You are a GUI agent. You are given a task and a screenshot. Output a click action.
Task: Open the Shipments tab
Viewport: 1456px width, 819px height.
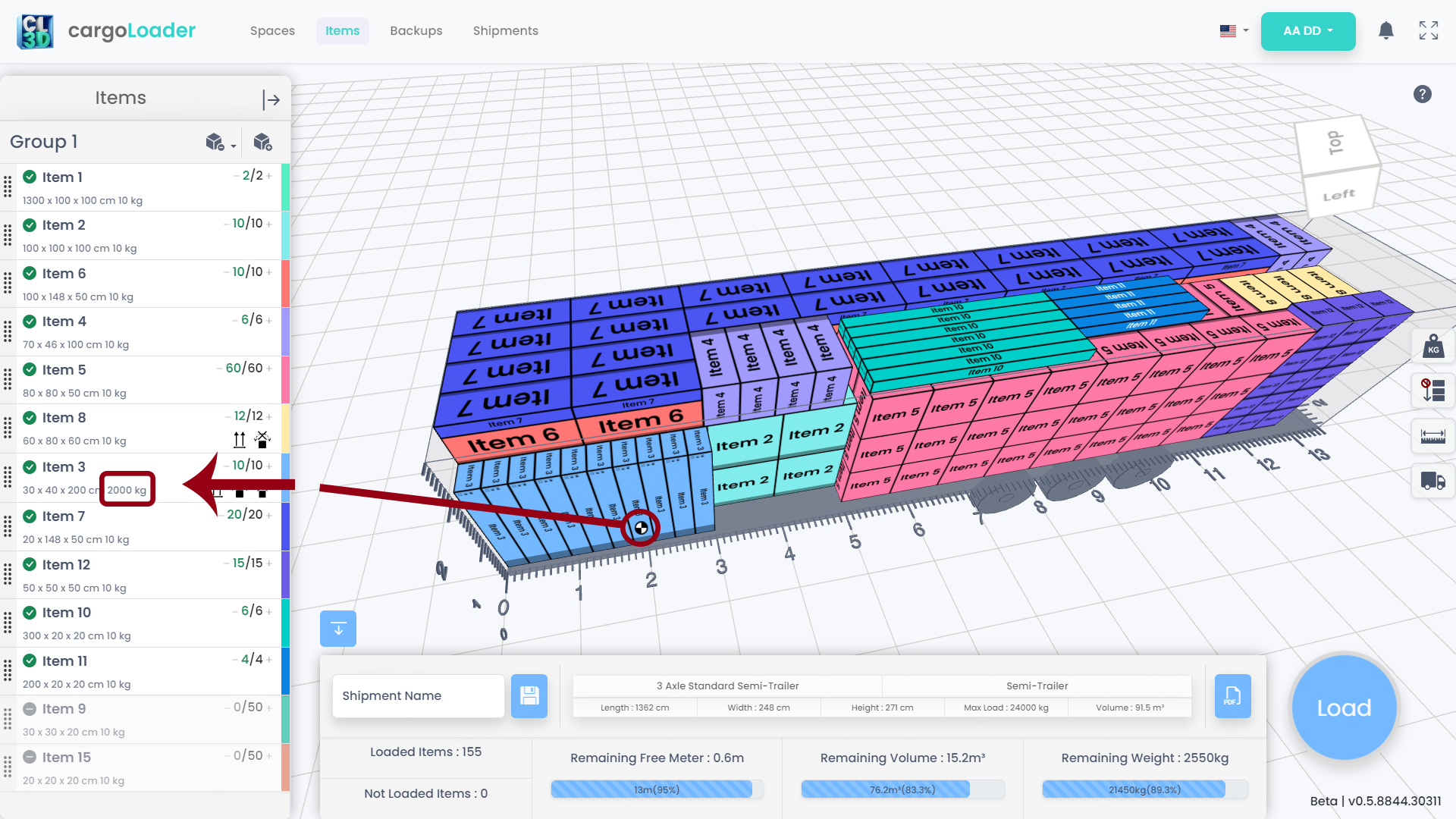click(x=505, y=31)
